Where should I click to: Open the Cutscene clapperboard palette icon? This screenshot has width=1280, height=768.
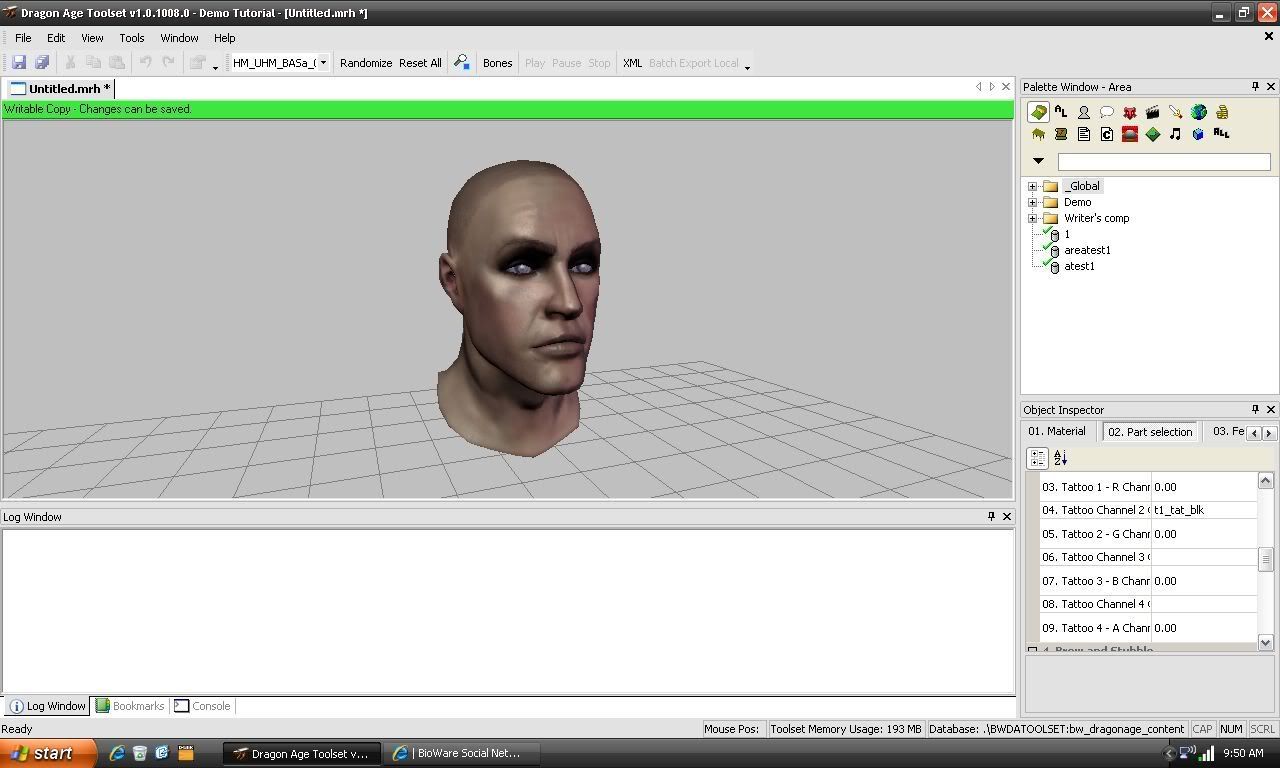coord(1152,112)
